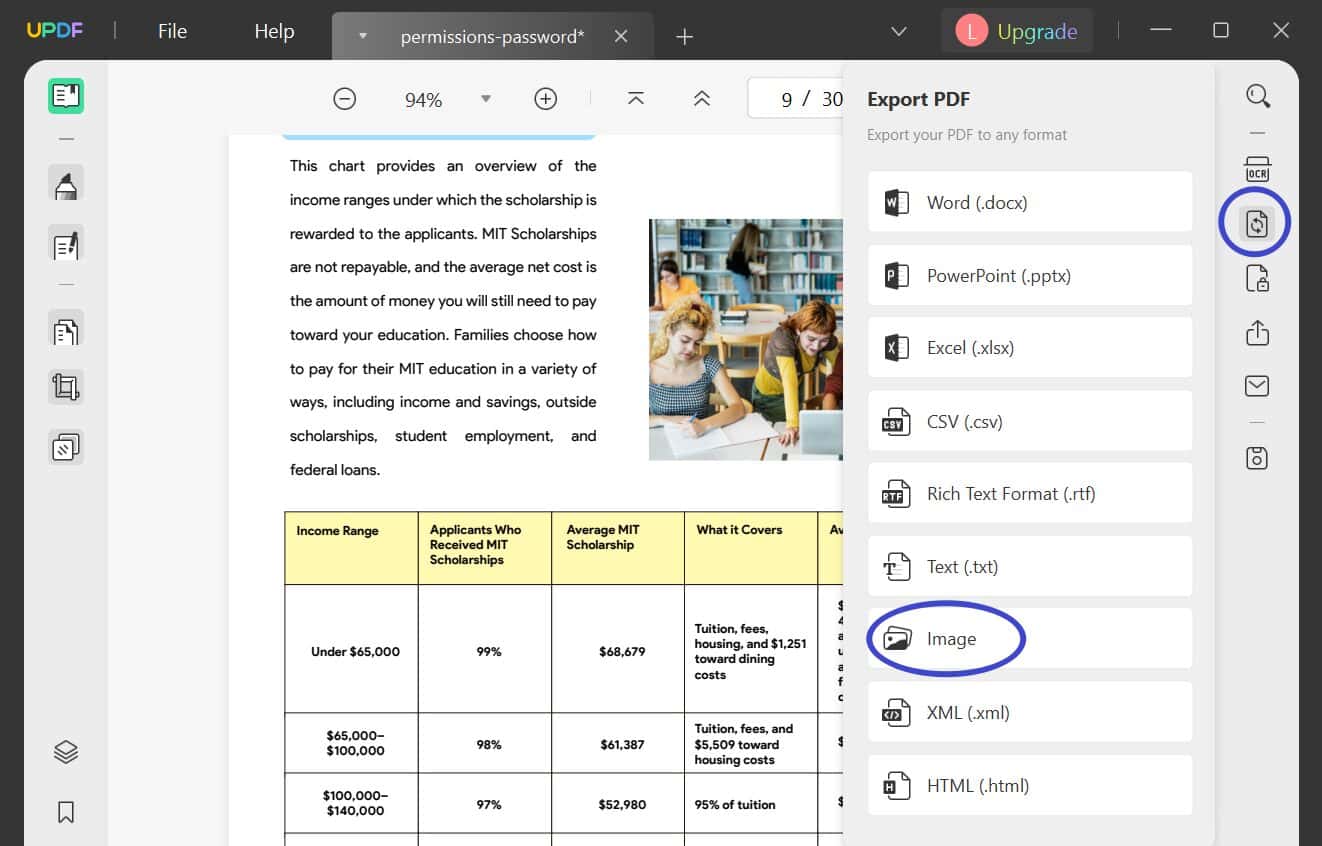Send the PDF by email
This screenshot has height=846, width=1322.
click(1258, 386)
